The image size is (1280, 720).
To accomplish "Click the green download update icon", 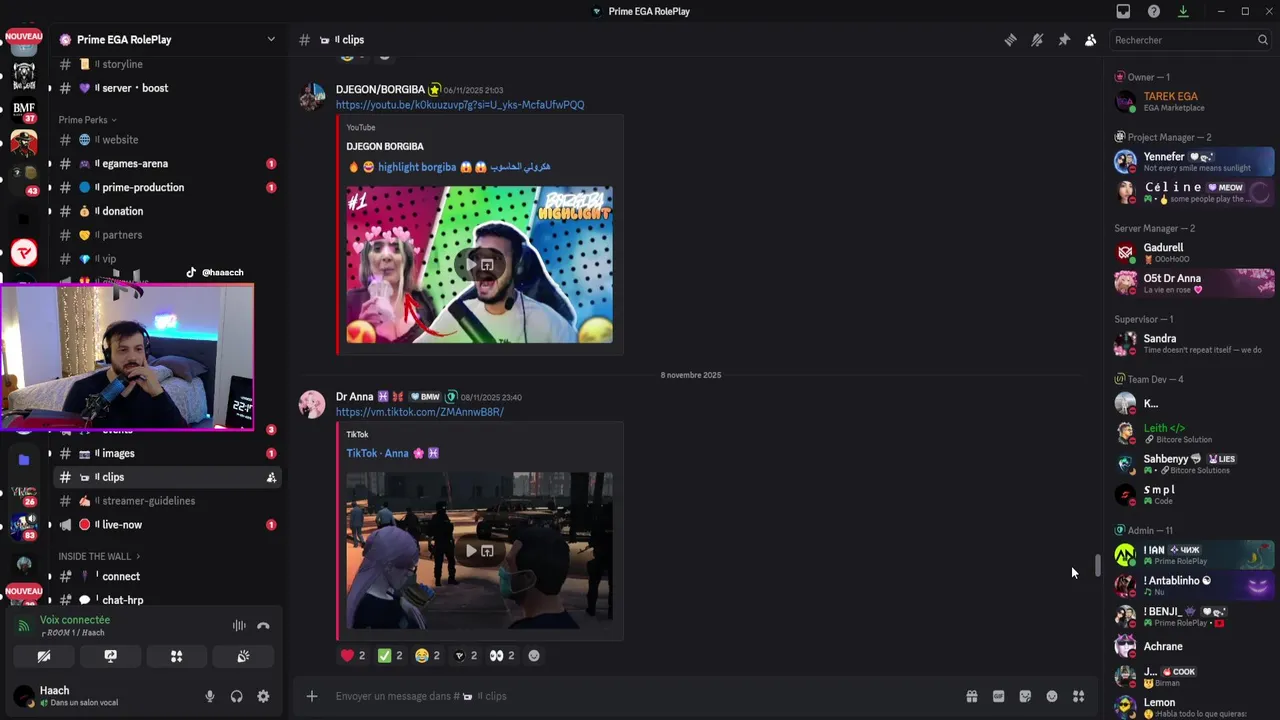I will click(x=1183, y=11).
